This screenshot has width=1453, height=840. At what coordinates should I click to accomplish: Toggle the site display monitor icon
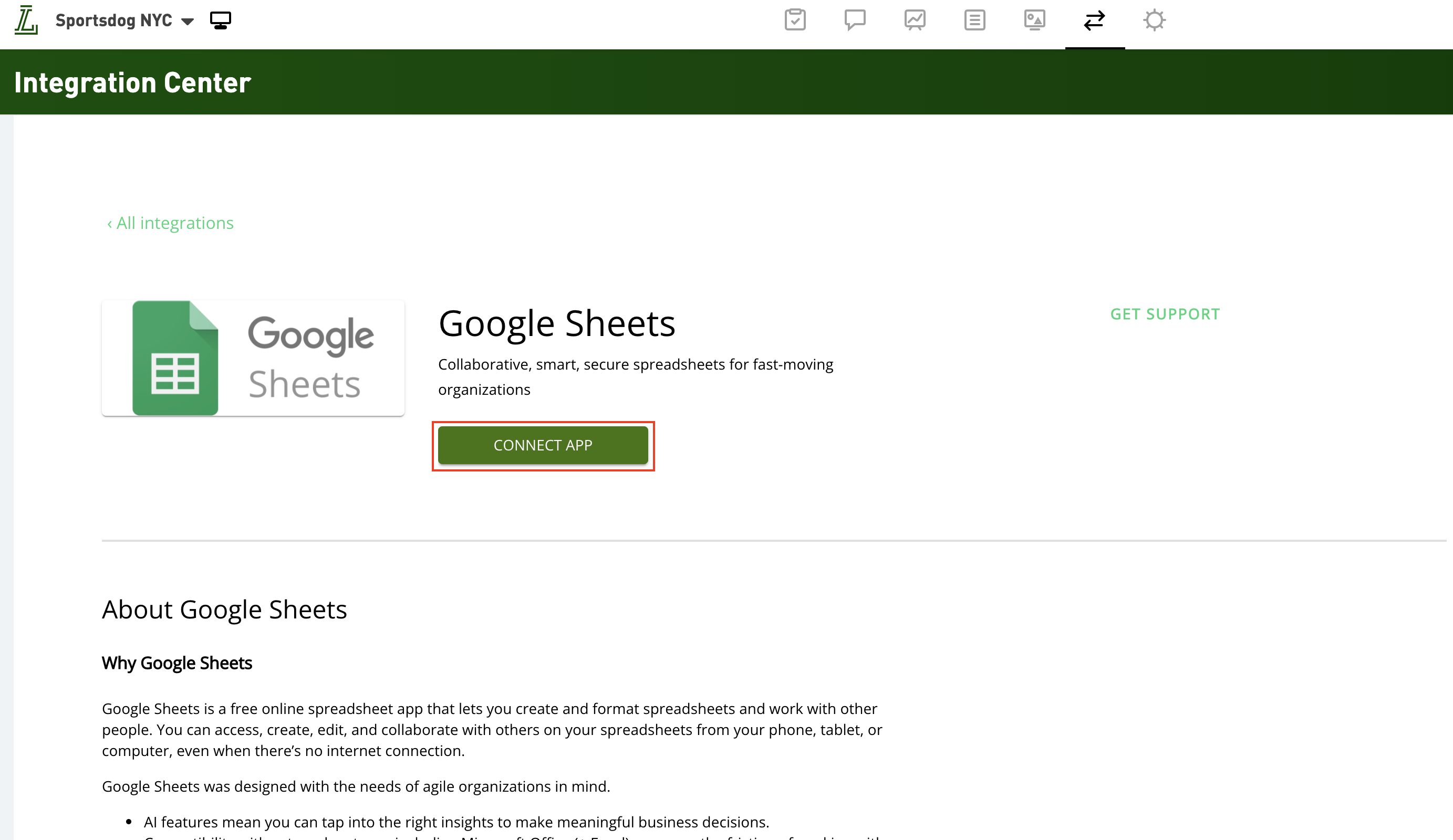221,19
